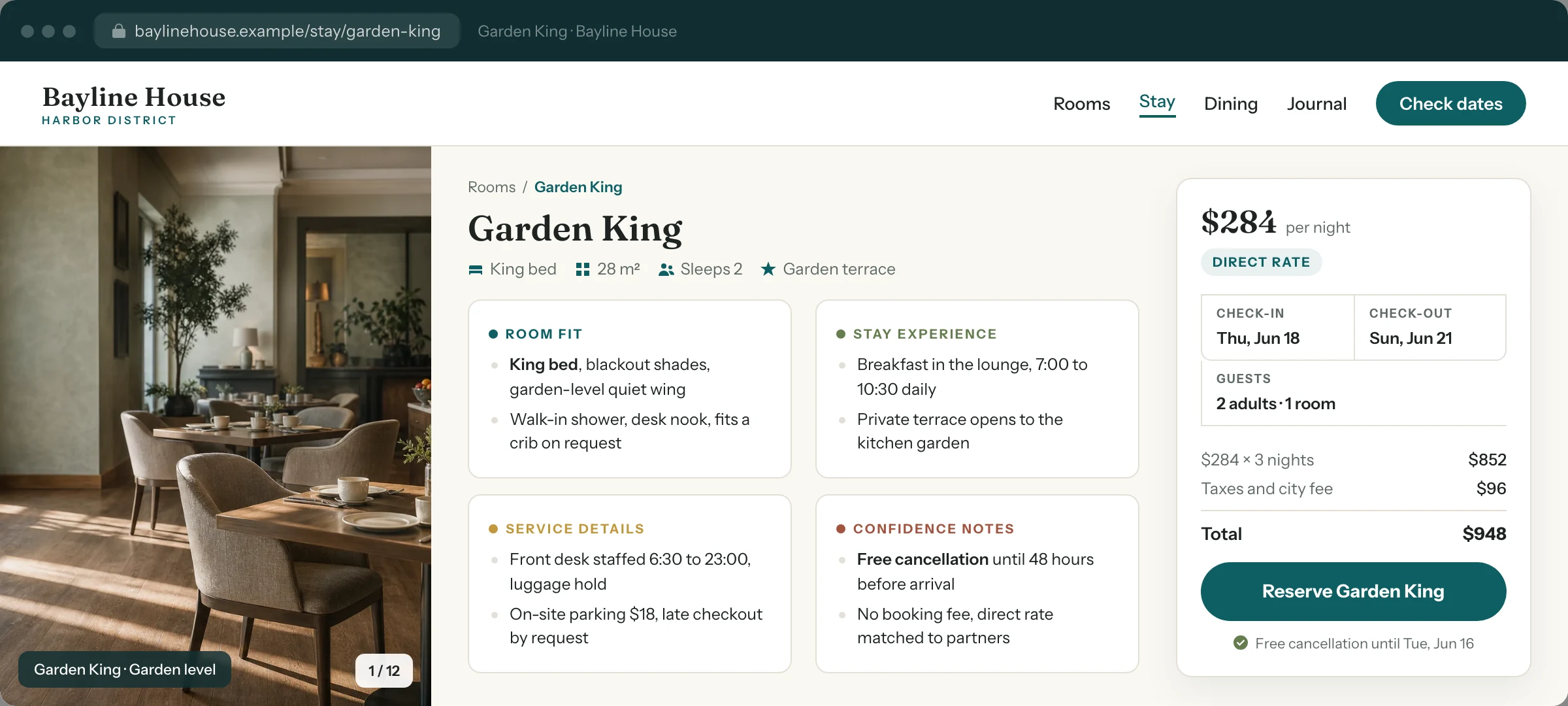Click the 'Free cancellation until 48 hours' bullet
This screenshot has height=706, width=1568.
tap(975, 571)
